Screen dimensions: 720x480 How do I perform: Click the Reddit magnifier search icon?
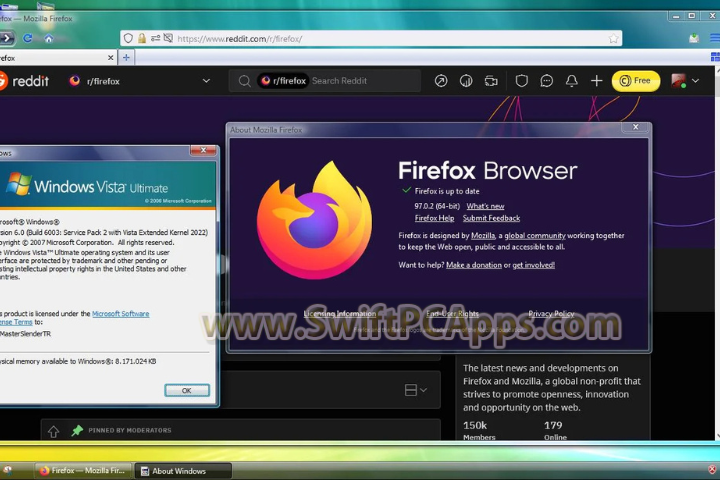click(x=244, y=81)
